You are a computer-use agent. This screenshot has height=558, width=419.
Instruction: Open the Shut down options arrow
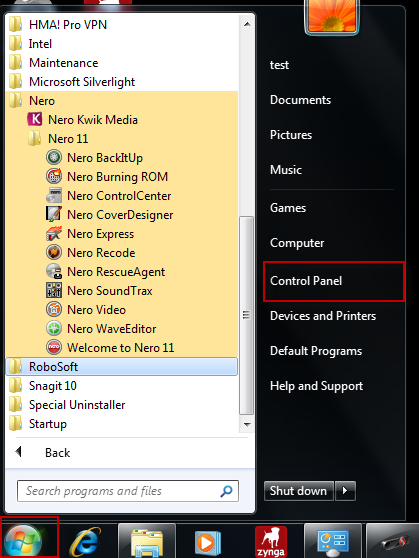click(x=345, y=491)
